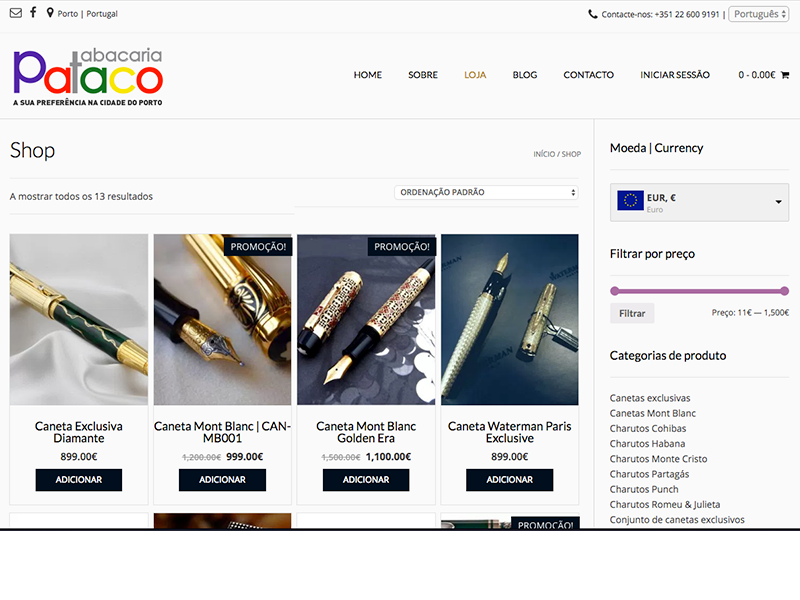
Task: Add Caneta Mont Blanc Golden Era to cart
Action: pyautogui.click(x=366, y=480)
